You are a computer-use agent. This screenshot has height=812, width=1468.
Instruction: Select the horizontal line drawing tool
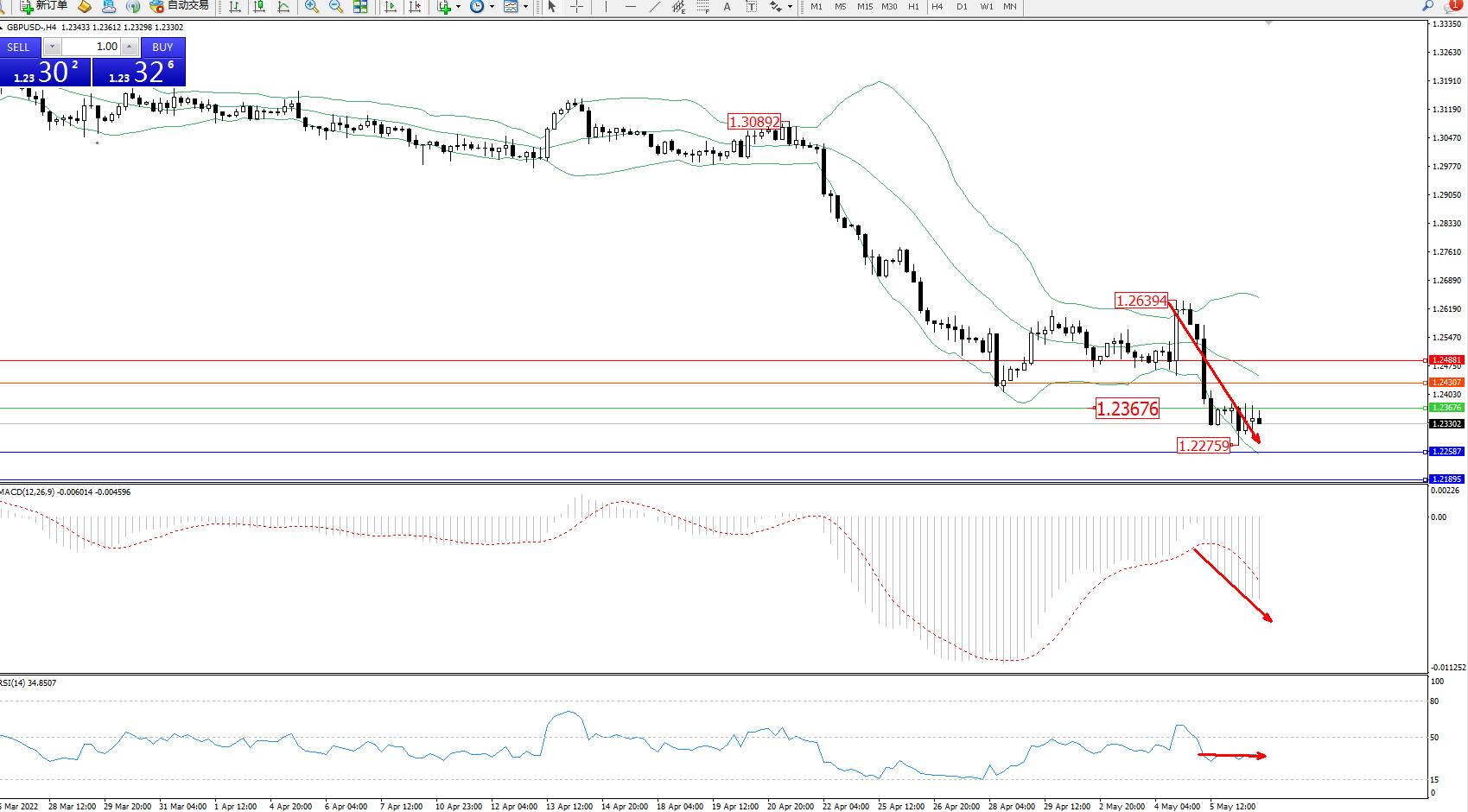coord(631,7)
